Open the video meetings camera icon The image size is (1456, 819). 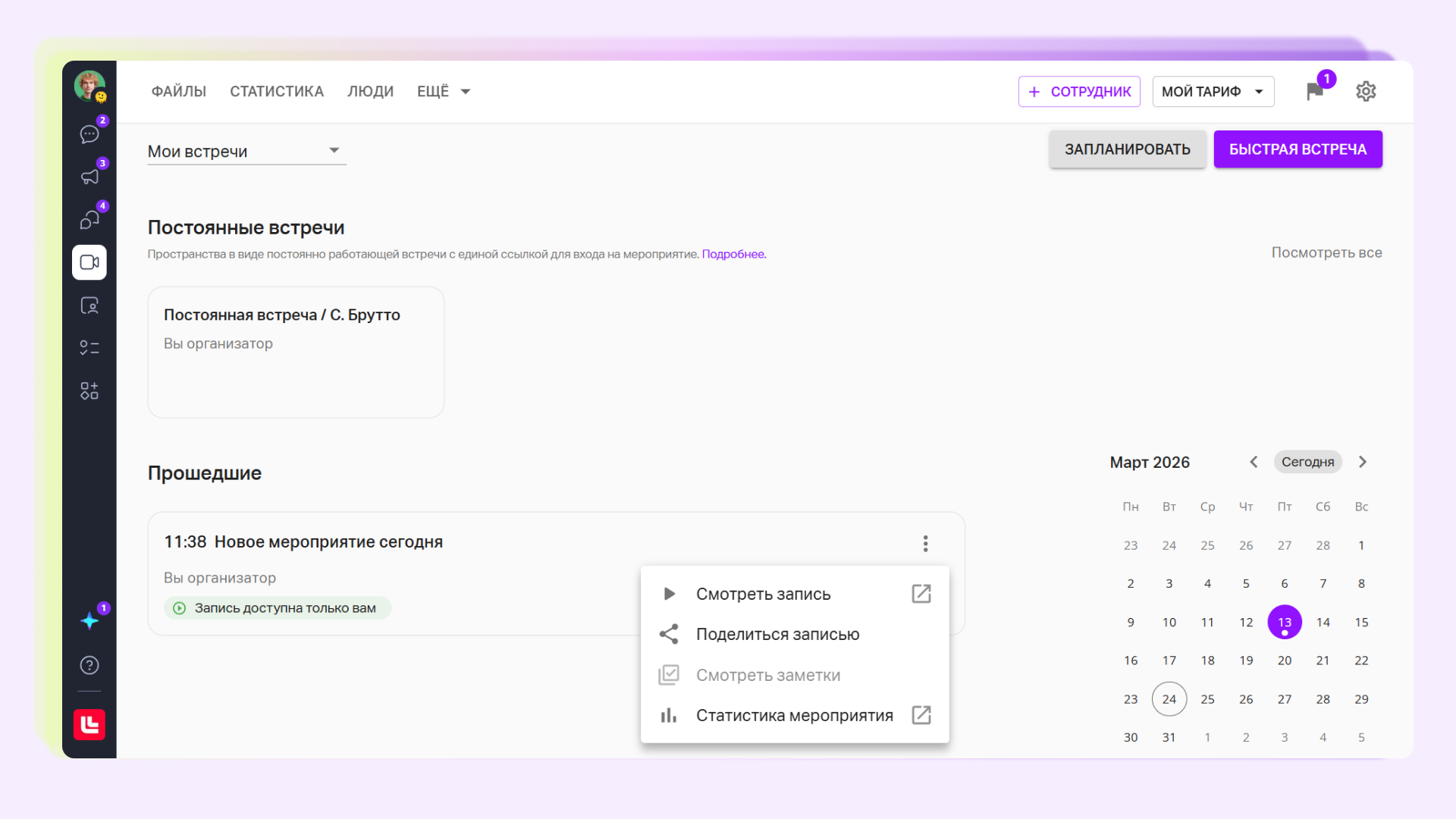[89, 262]
